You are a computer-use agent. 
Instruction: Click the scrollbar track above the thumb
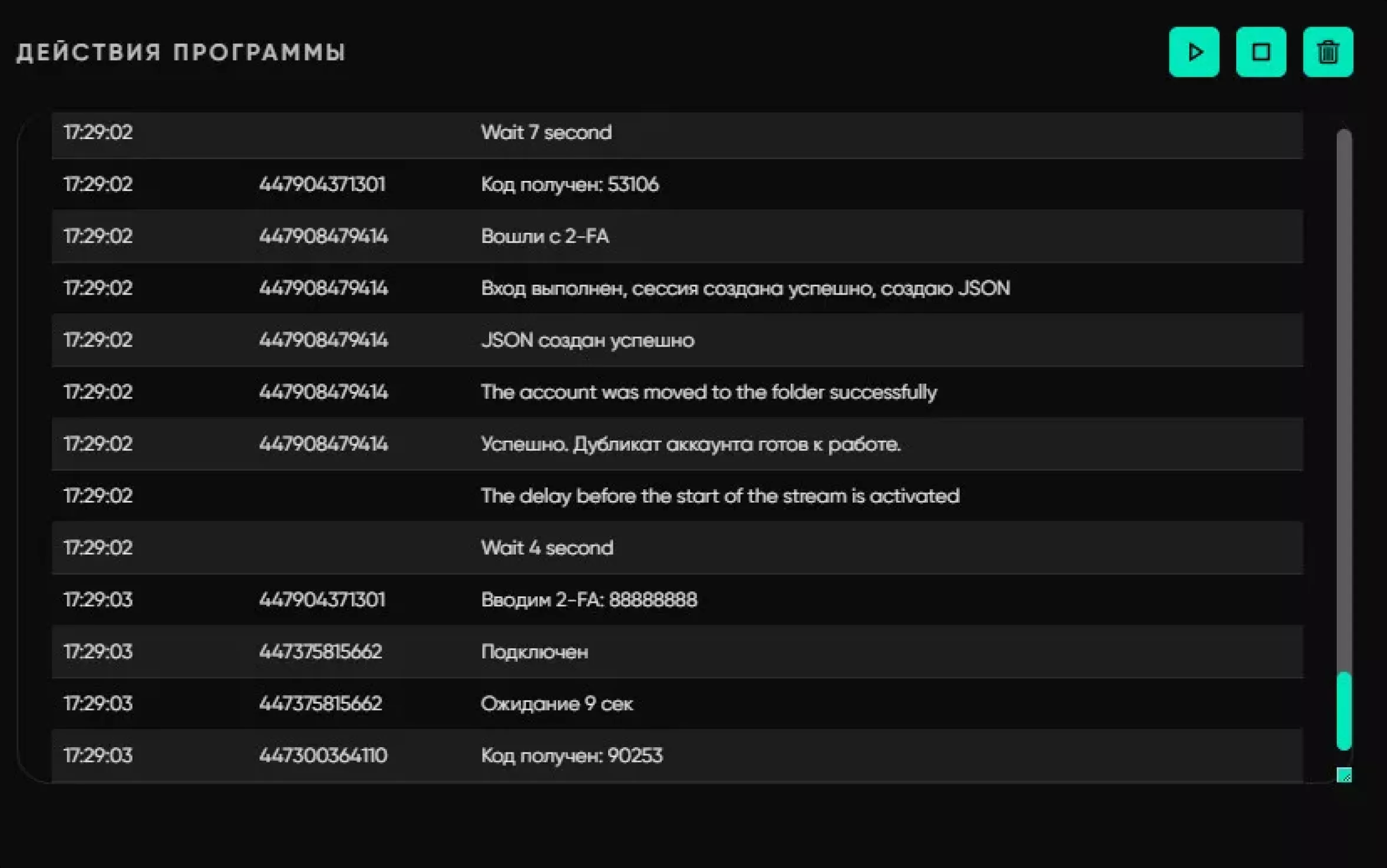click(x=1344, y=401)
